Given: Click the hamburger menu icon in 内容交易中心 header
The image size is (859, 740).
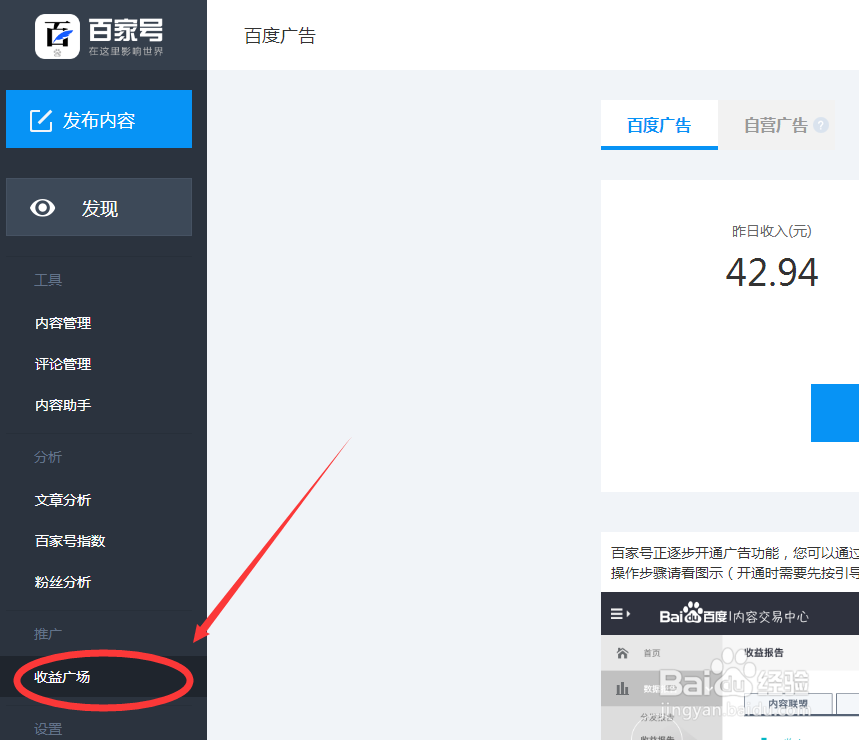Looking at the screenshot, I should pos(617,613).
